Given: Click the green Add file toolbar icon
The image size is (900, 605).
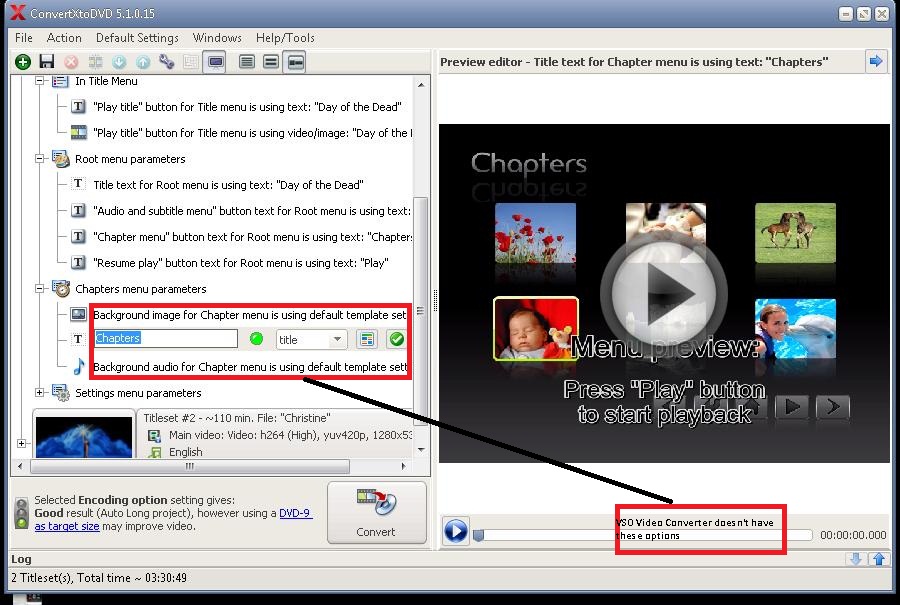Looking at the screenshot, I should click(23, 61).
